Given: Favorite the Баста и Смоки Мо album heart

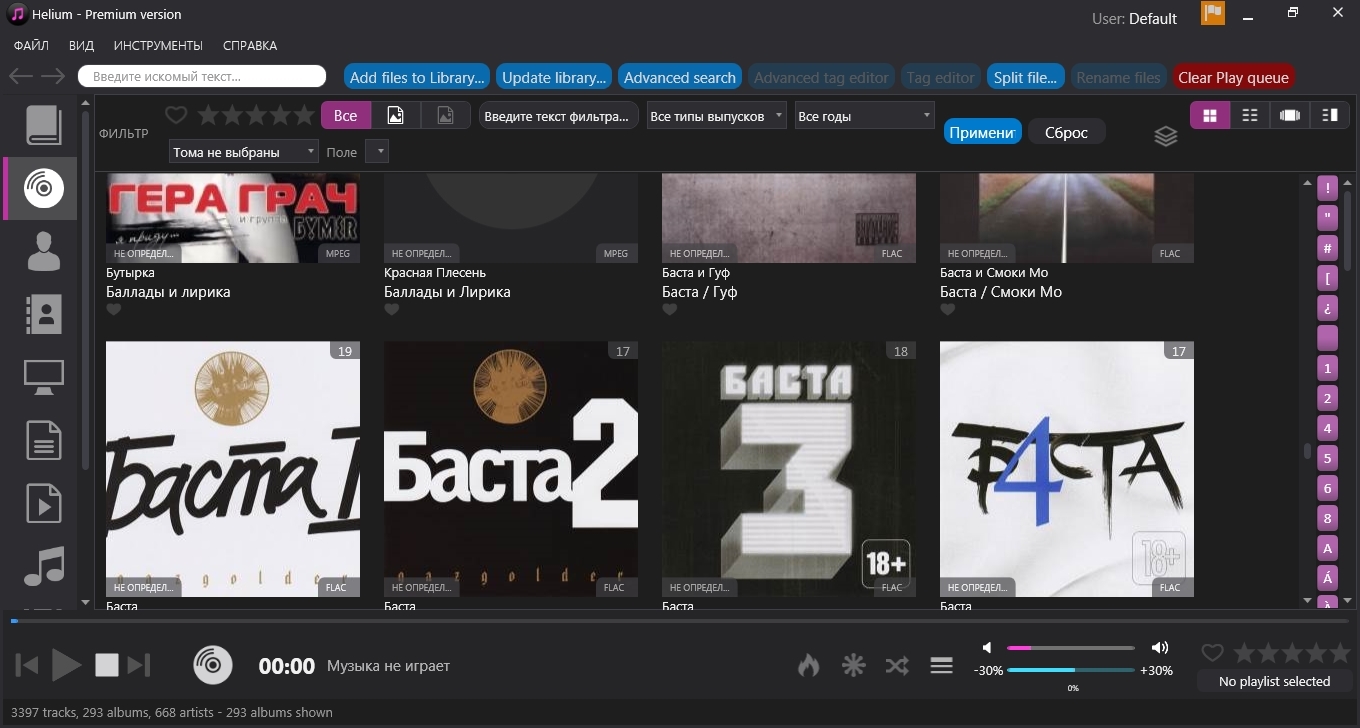Looking at the screenshot, I should (948, 310).
